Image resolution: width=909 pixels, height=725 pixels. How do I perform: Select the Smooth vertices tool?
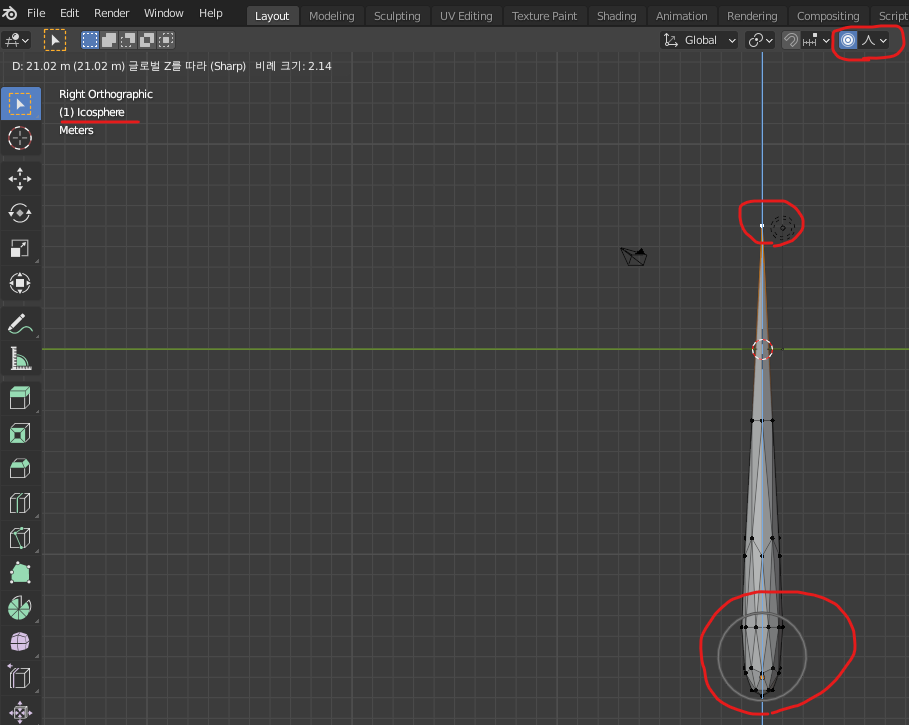(20, 643)
